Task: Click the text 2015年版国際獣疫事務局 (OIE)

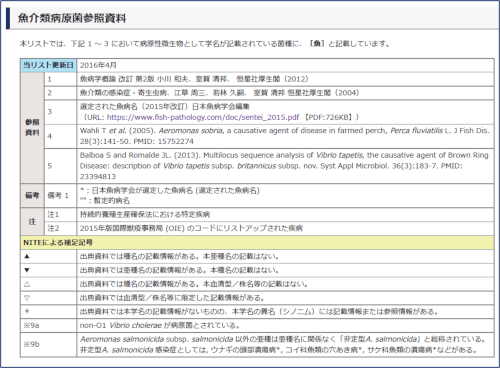Action: 132,228
